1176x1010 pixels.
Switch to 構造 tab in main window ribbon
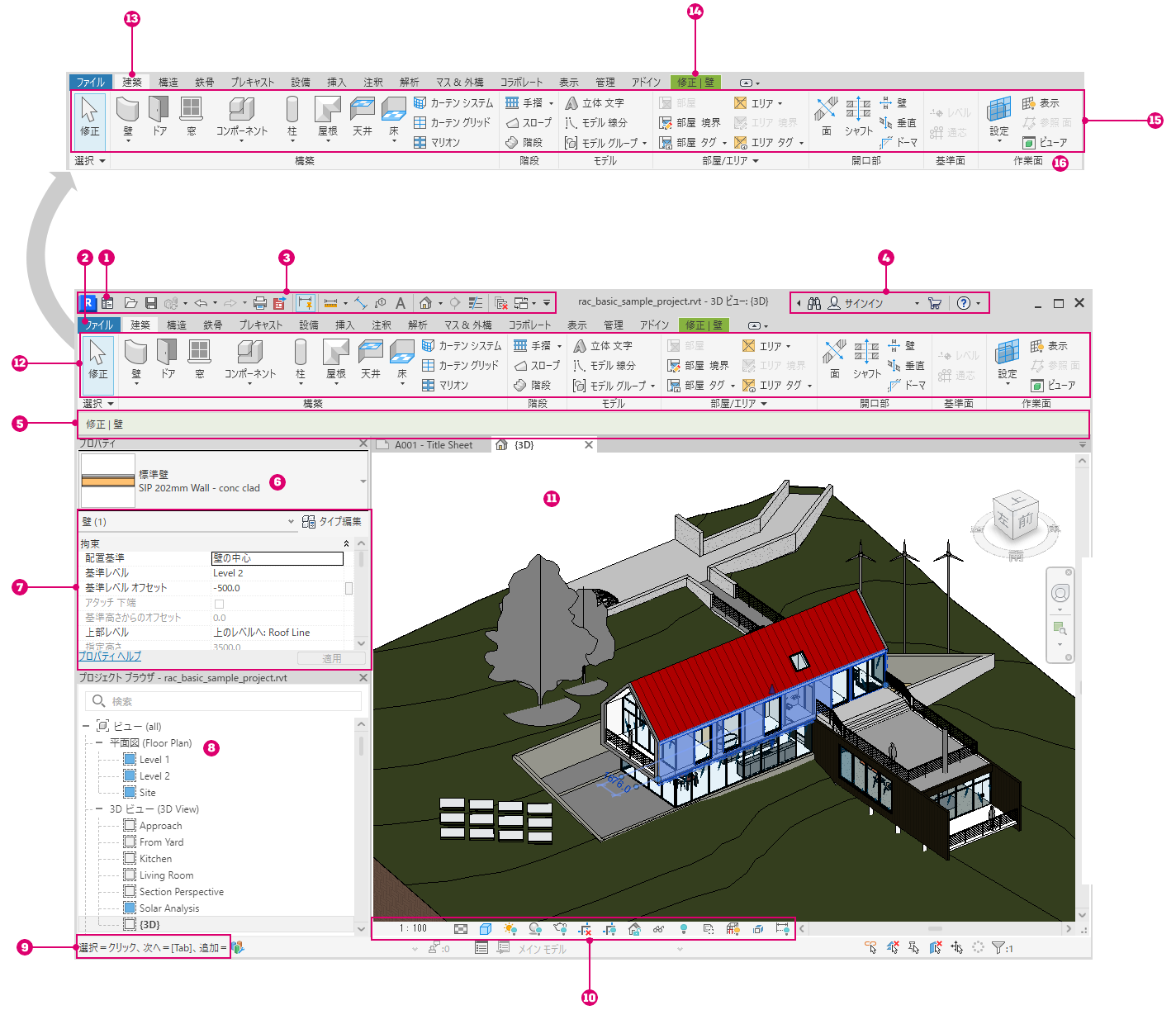click(177, 325)
